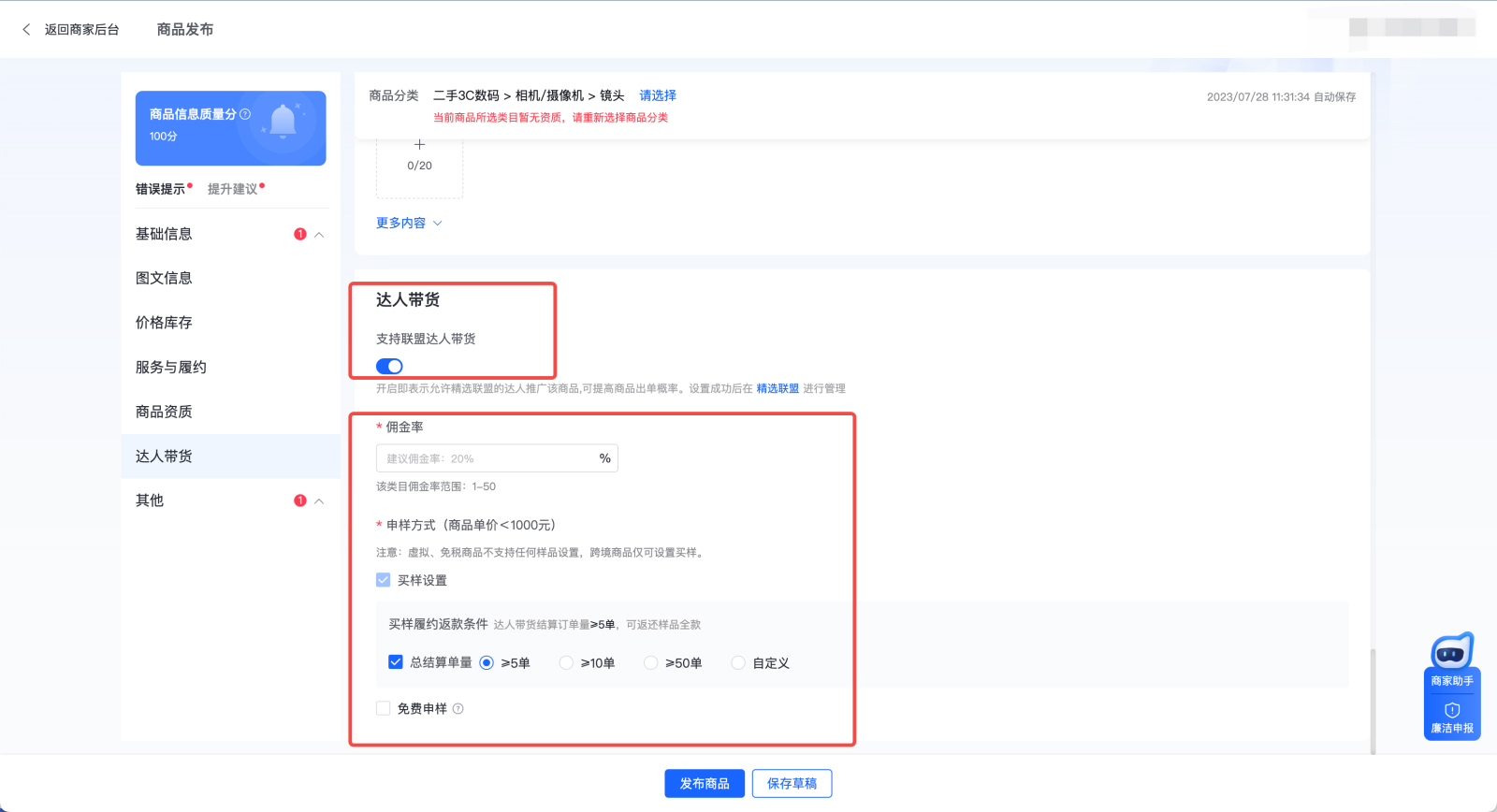Image resolution: width=1497 pixels, height=812 pixels.
Task: Expand 更多内容 dropdown
Action: point(409,223)
